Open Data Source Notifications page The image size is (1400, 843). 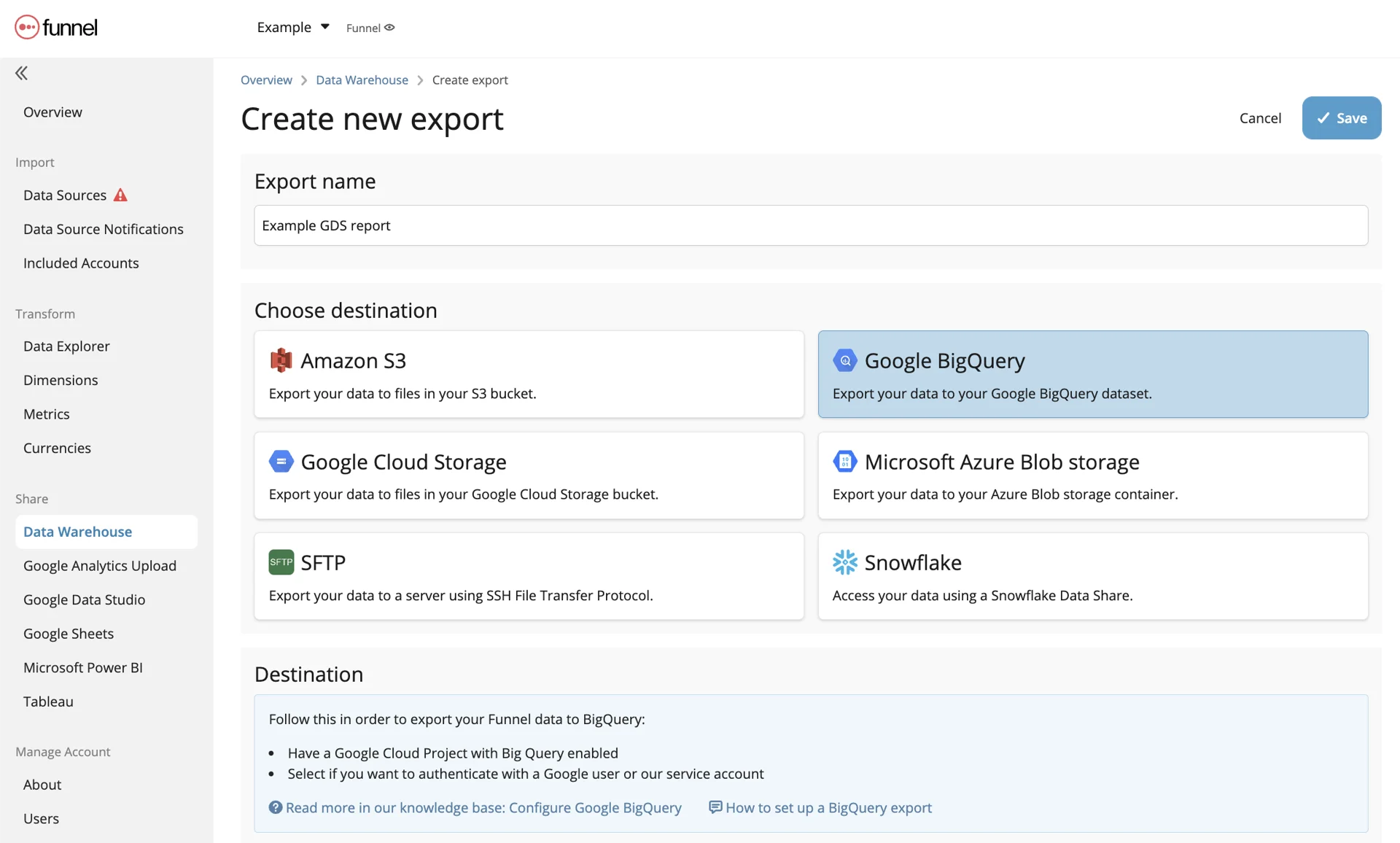coord(104,229)
